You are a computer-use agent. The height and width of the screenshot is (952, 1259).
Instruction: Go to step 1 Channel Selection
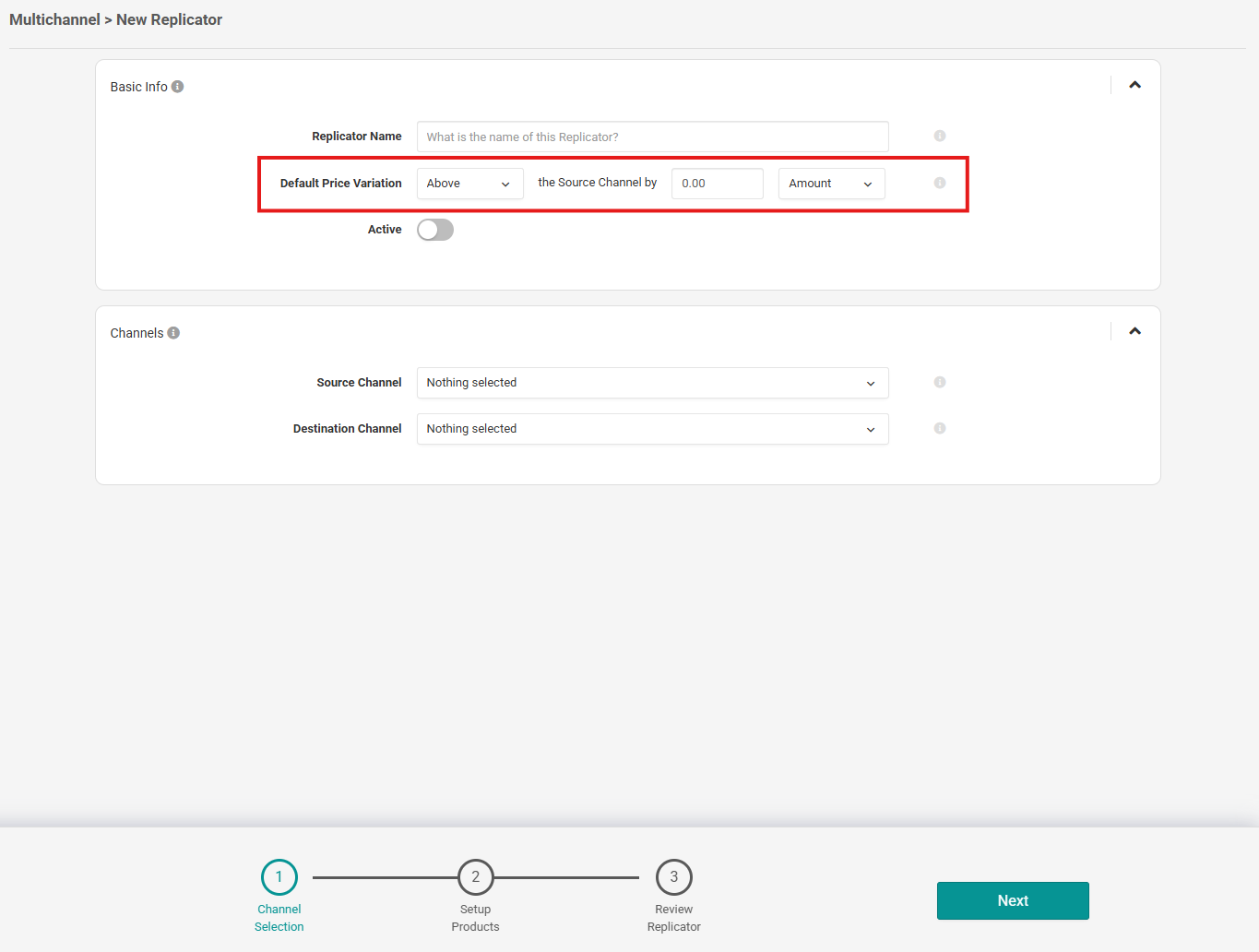click(x=279, y=896)
